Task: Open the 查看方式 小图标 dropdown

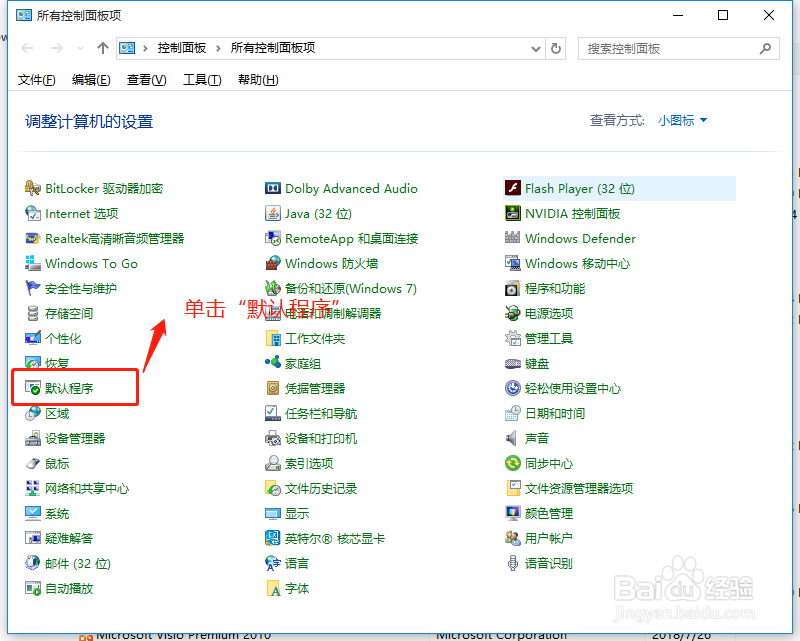Action: tap(682, 120)
